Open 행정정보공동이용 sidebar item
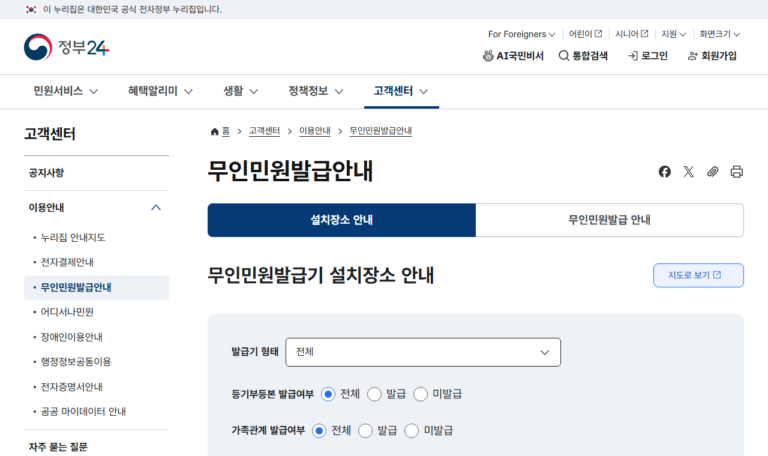 (x=76, y=361)
